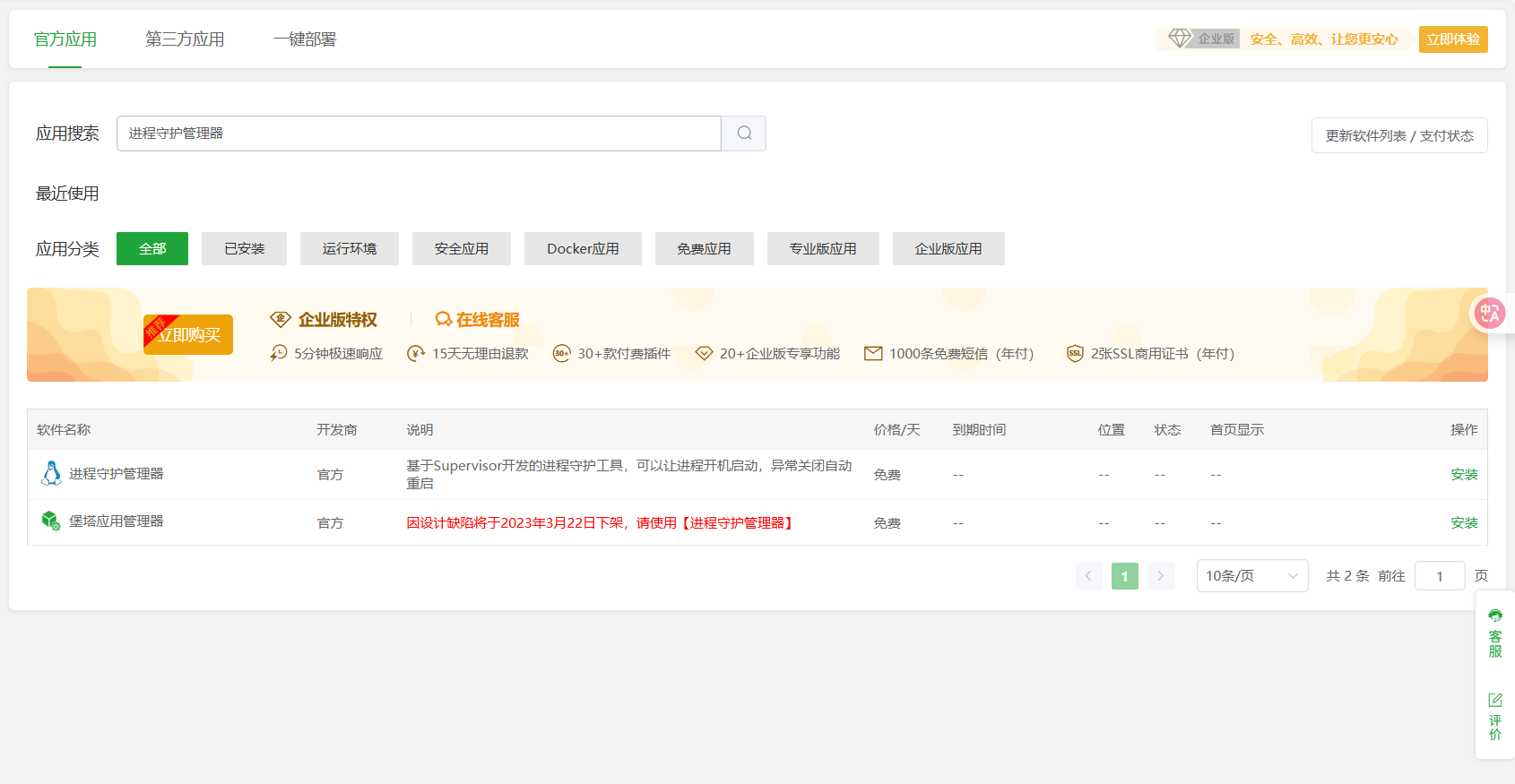1515x784 pixels.
Task: Install 进程守护管理器 via 安装 link
Action: click(1463, 475)
